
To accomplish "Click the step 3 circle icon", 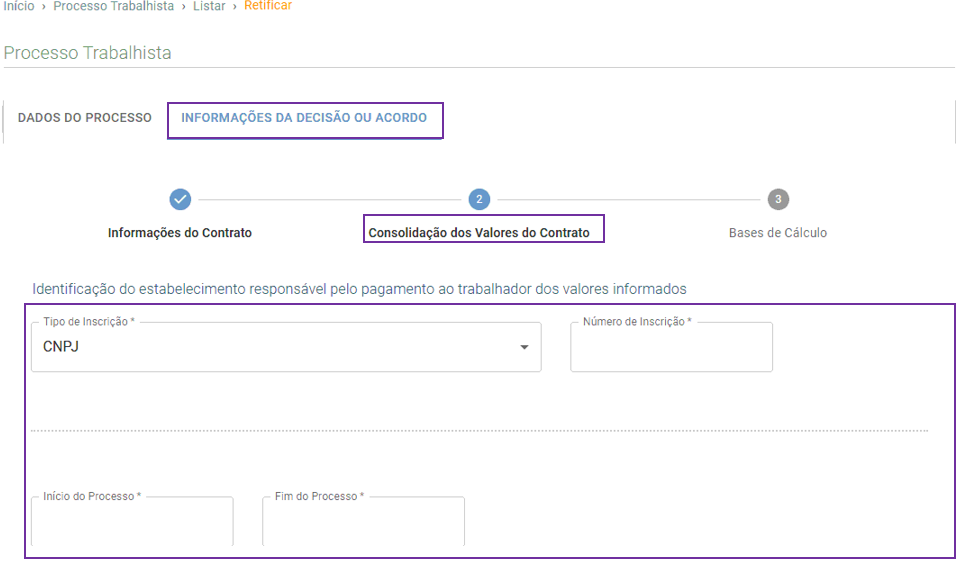I will (778, 199).
